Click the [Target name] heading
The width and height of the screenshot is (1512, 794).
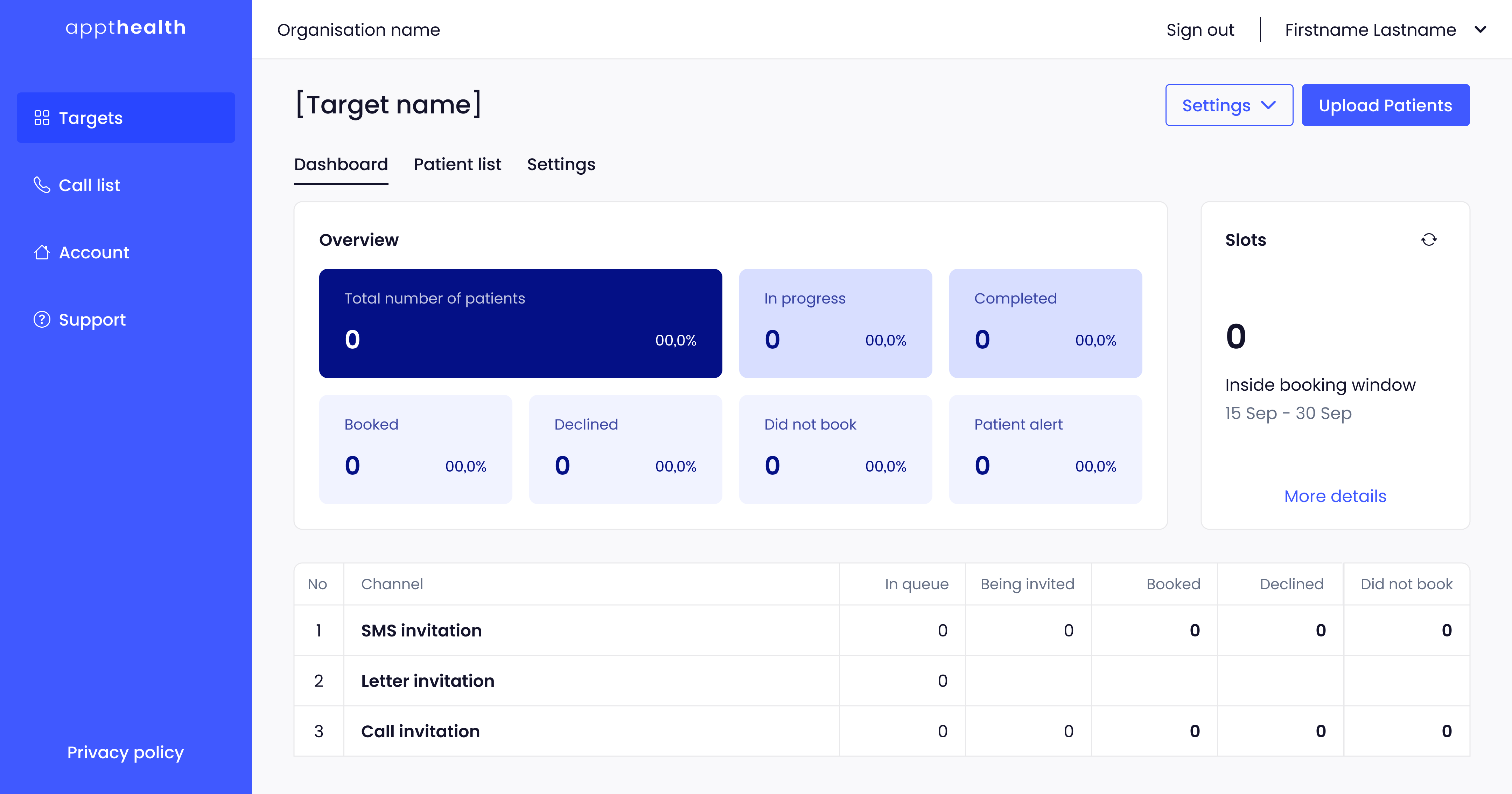pos(388,105)
